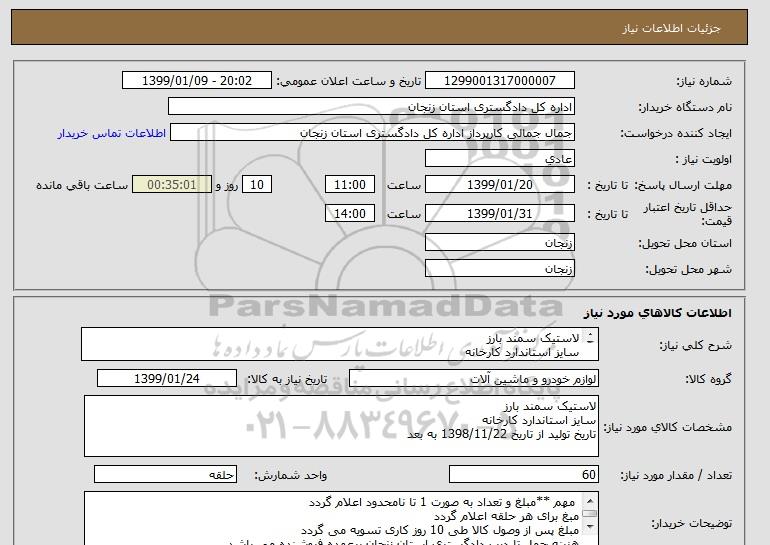Image resolution: width=770 pixels, height=545 pixels.
Task: Click the label تاریخ و ساعت اعلان عمومی
Action: click(349, 82)
